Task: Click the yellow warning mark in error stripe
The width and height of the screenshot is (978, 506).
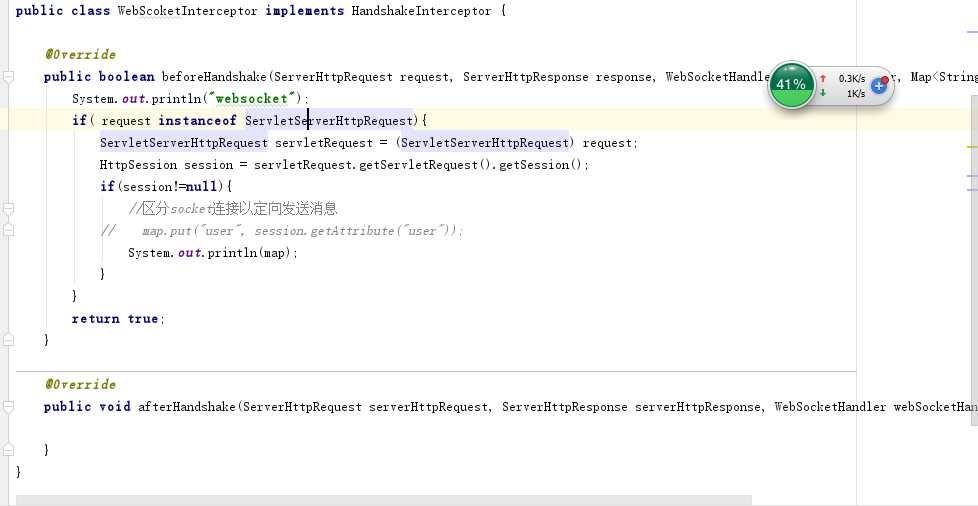Action: pyautogui.click(x=972, y=147)
